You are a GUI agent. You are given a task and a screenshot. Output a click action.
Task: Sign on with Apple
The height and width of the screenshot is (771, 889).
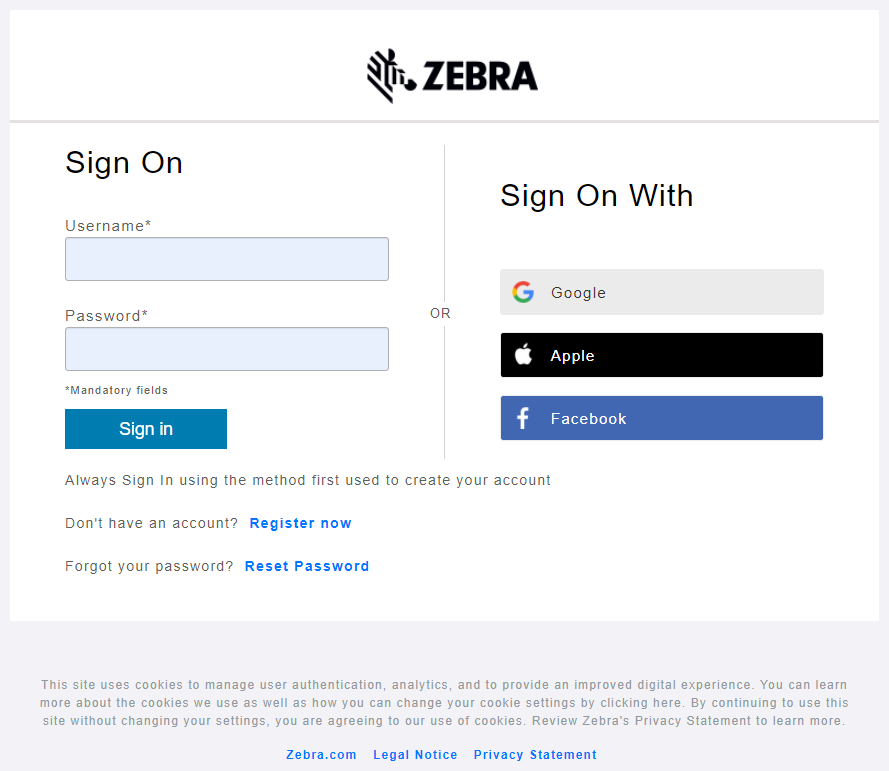pos(661,355)
